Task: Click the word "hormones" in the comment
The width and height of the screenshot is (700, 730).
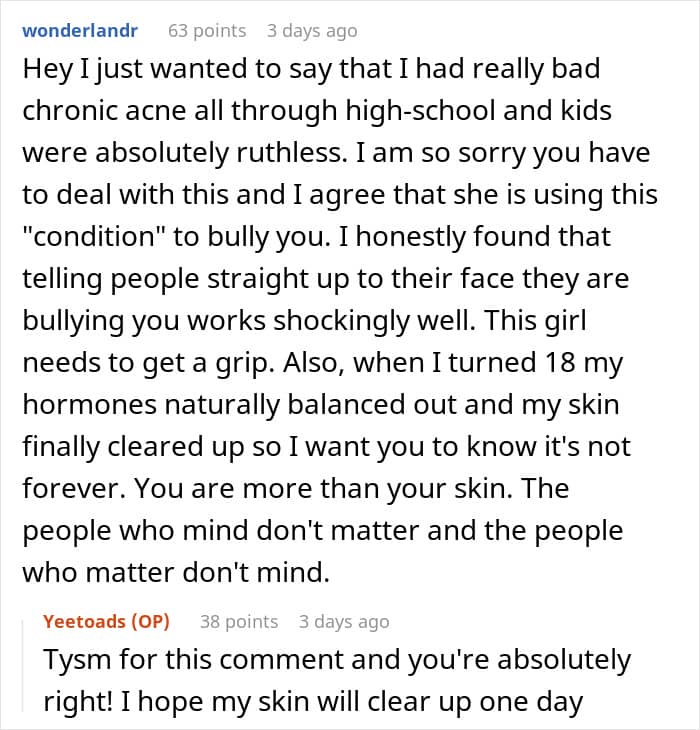Action: (x=89, y=404)
